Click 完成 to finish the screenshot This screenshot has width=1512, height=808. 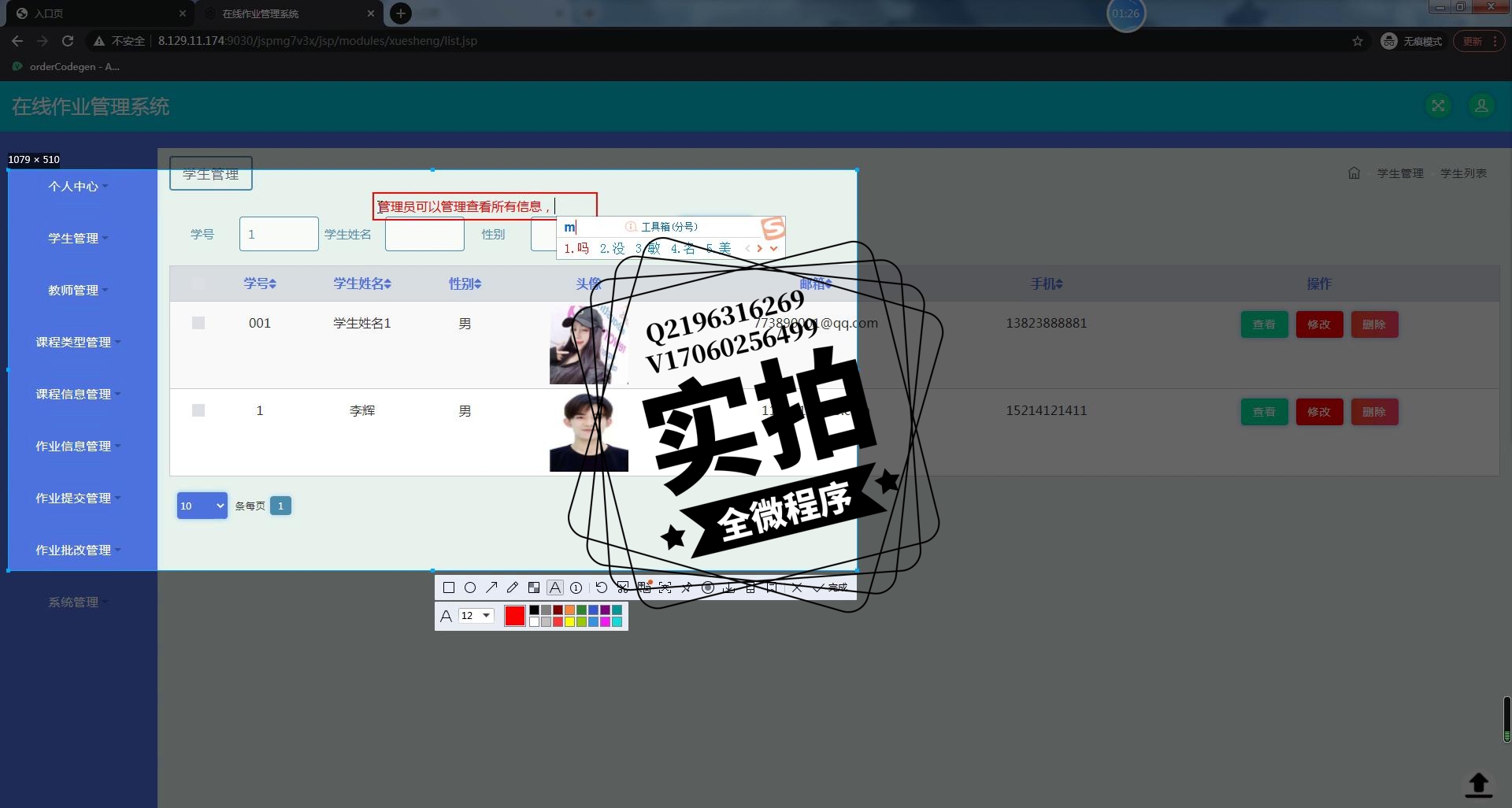[x=831, y=587]
